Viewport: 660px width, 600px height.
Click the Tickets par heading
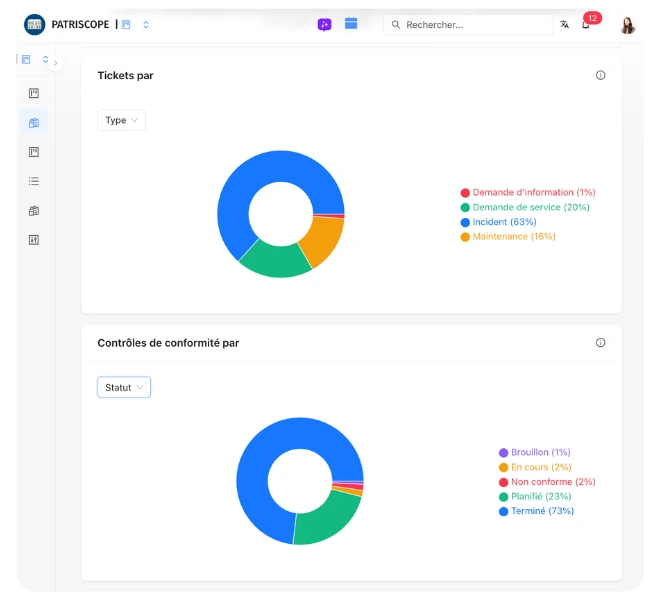125,75
